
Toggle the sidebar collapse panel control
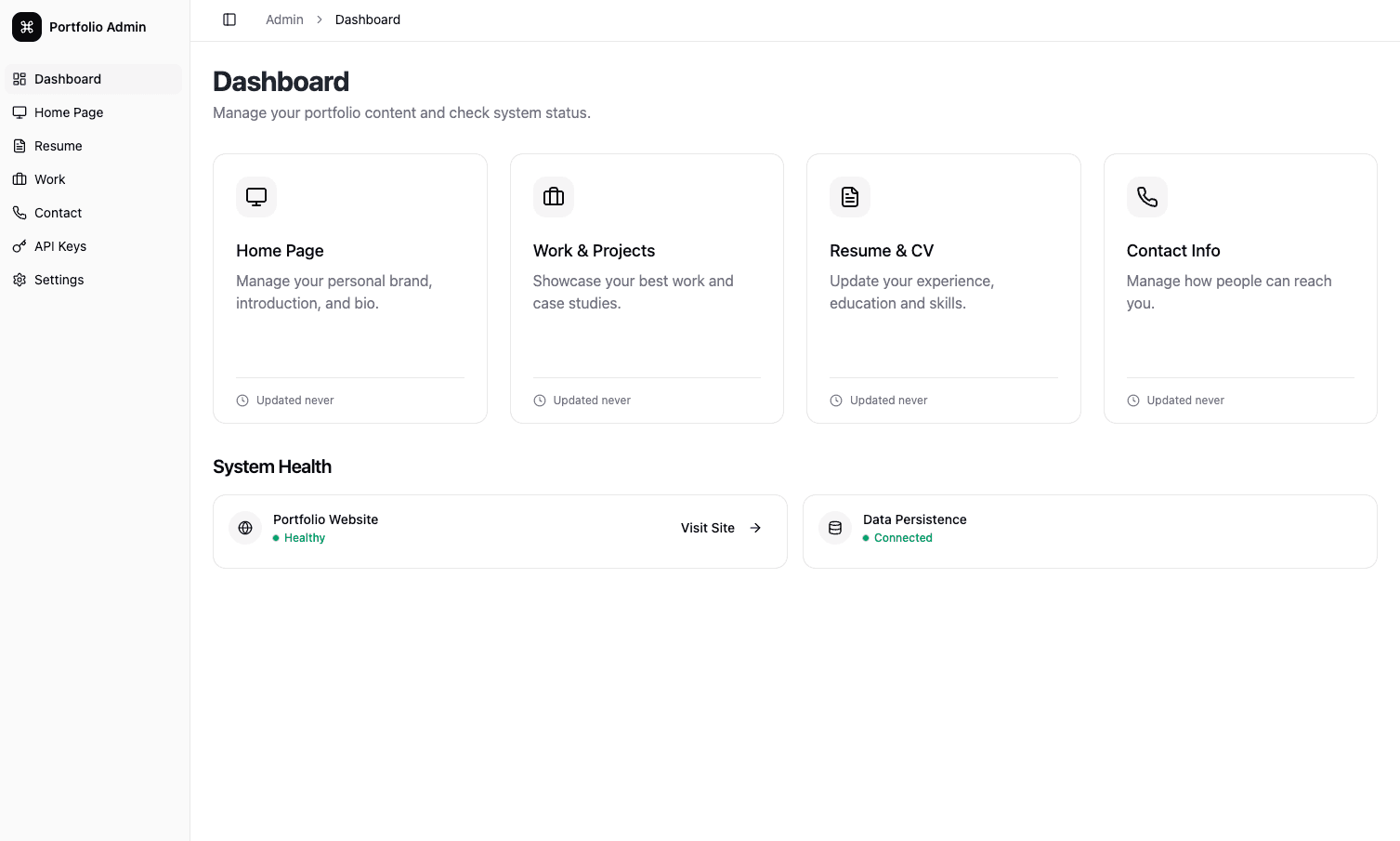pyautogui.click(x=229, y=19)
